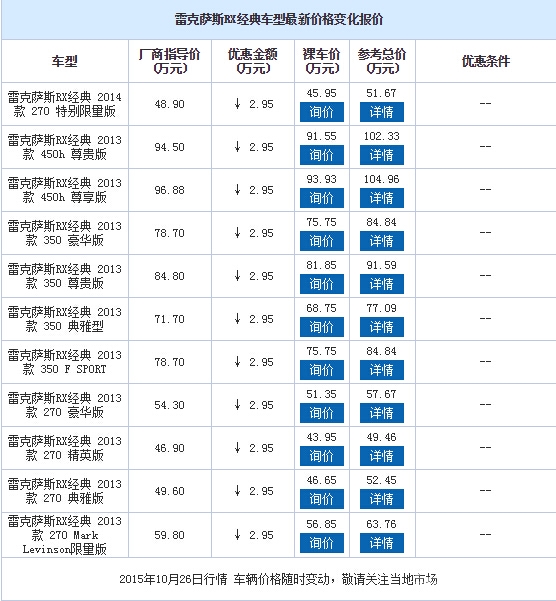Open 详情 for 270 Mark Levinson限量版
Screen dimensions: 556x601
point(382,543)
